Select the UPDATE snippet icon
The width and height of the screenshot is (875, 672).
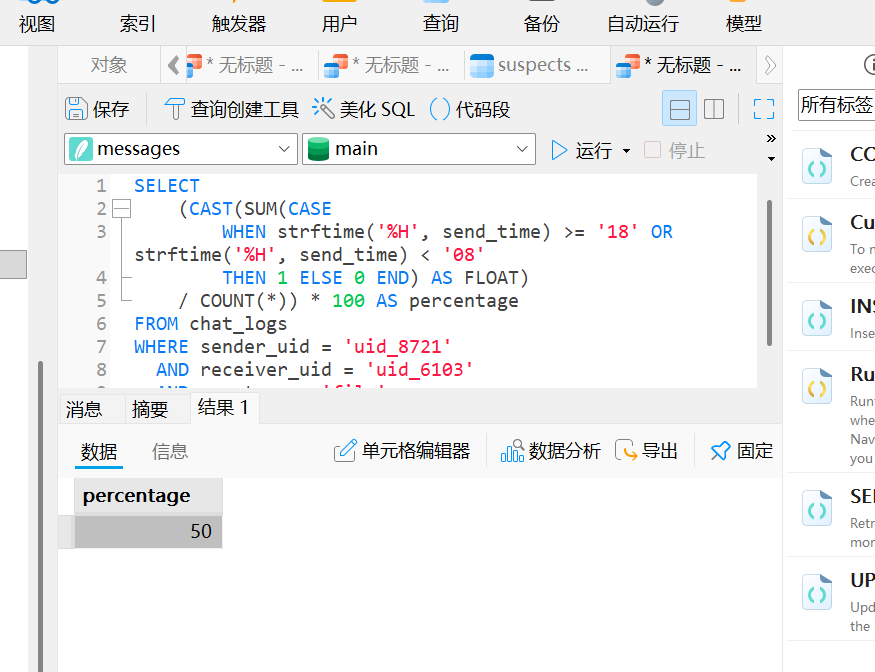(817, 592)
